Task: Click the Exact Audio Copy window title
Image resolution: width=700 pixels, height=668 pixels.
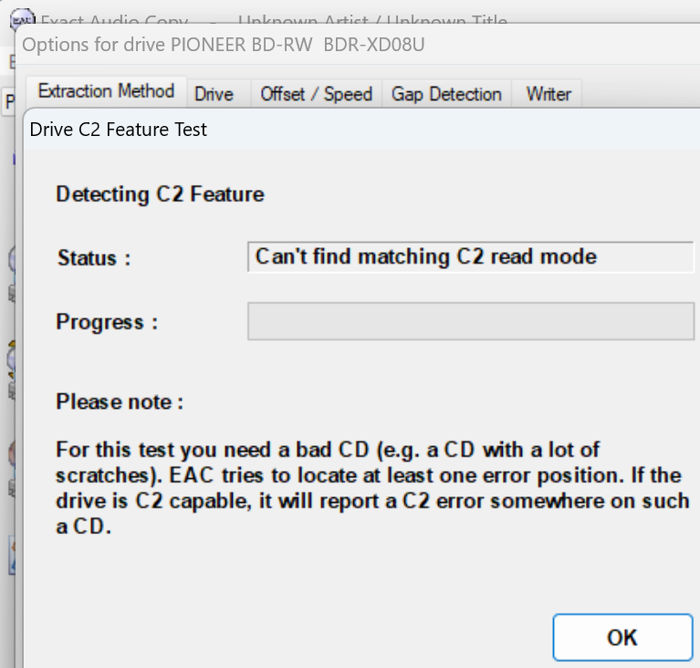Action: point(274,21)
